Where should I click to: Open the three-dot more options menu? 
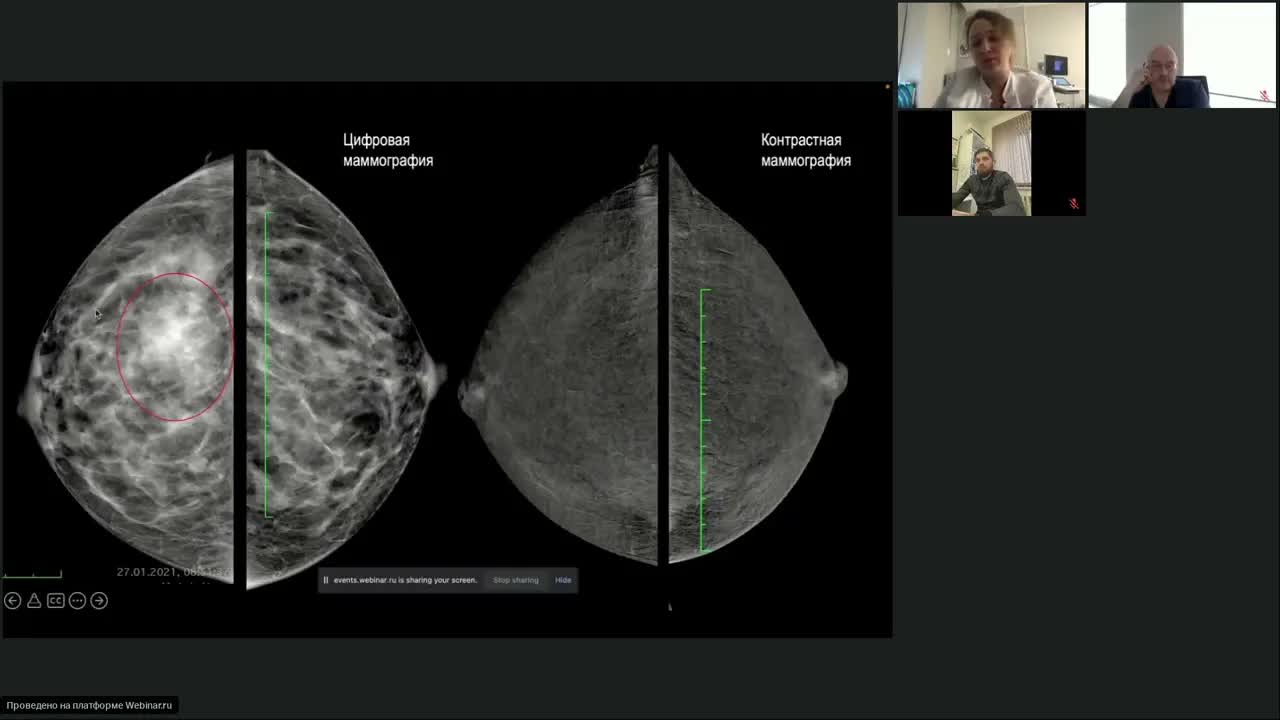[x=77, y=601]
